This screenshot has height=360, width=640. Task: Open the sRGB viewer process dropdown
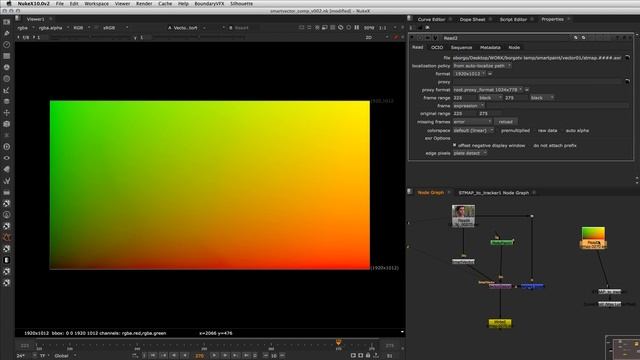[x=115, y=28]
